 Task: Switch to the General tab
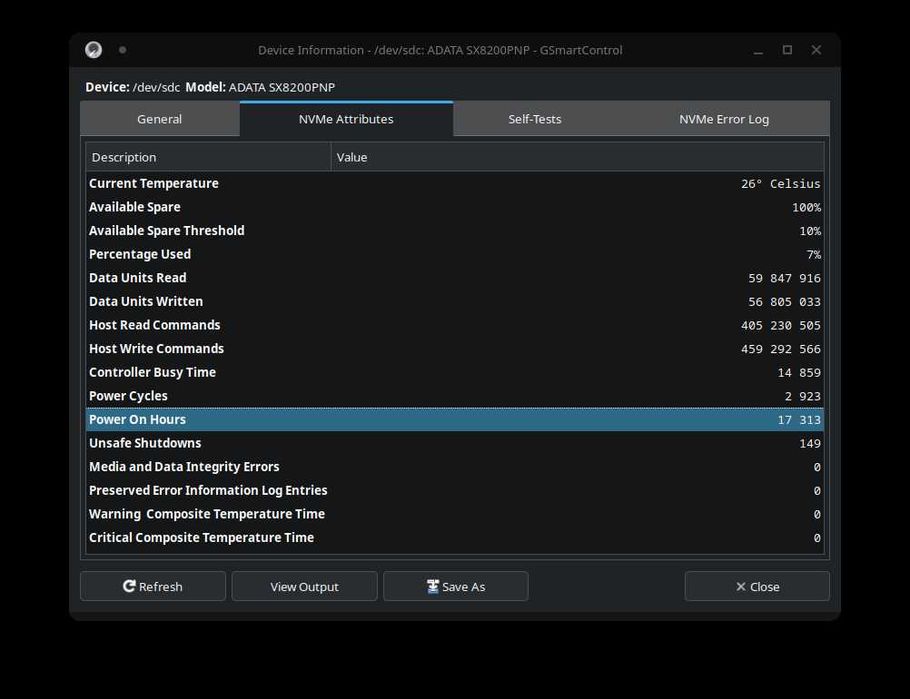160,119
